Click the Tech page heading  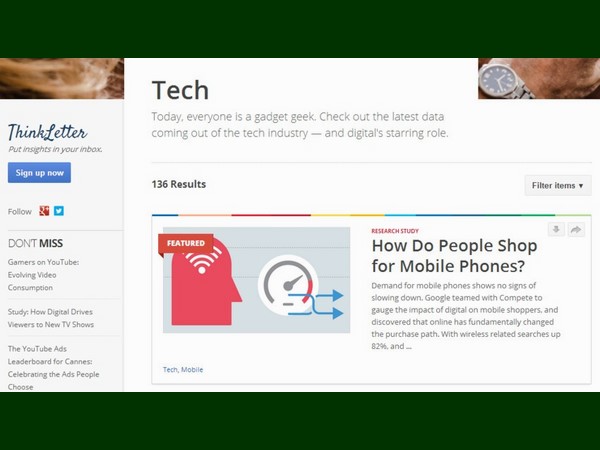pos(180,90)
